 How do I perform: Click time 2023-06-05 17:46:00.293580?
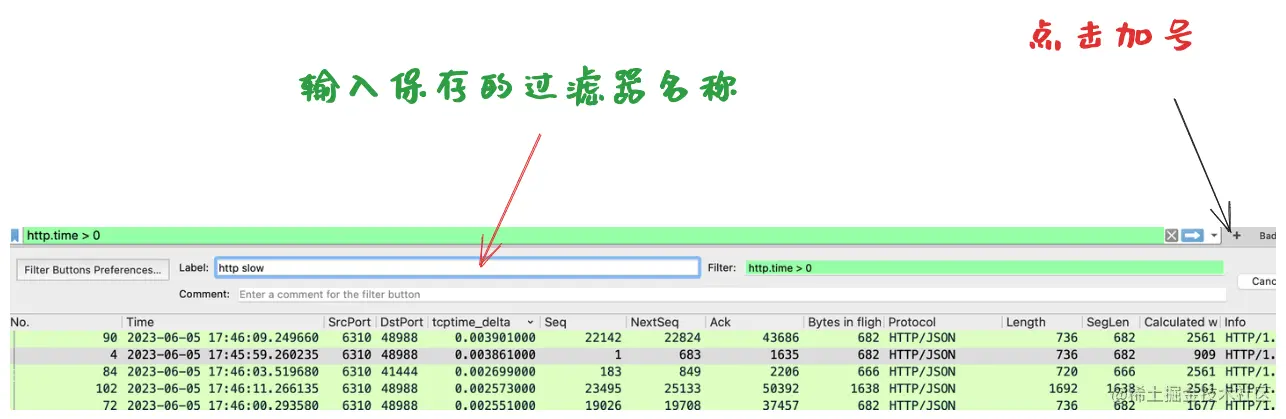(223, 404)
